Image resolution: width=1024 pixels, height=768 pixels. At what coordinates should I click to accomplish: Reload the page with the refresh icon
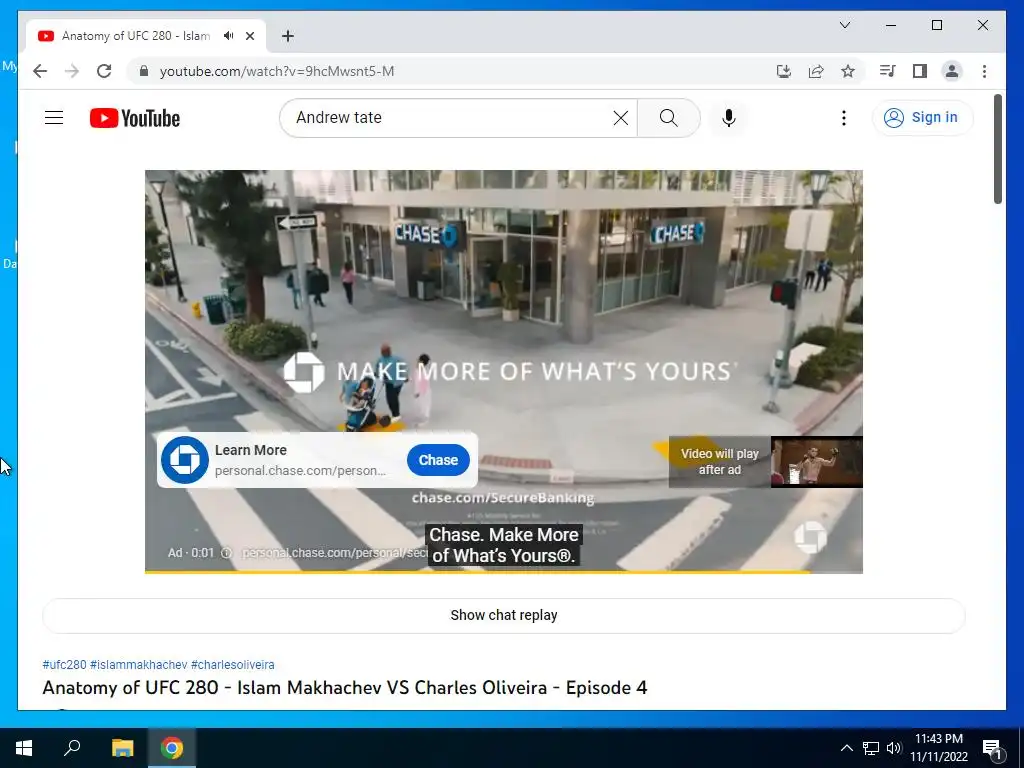coord(104,71)
